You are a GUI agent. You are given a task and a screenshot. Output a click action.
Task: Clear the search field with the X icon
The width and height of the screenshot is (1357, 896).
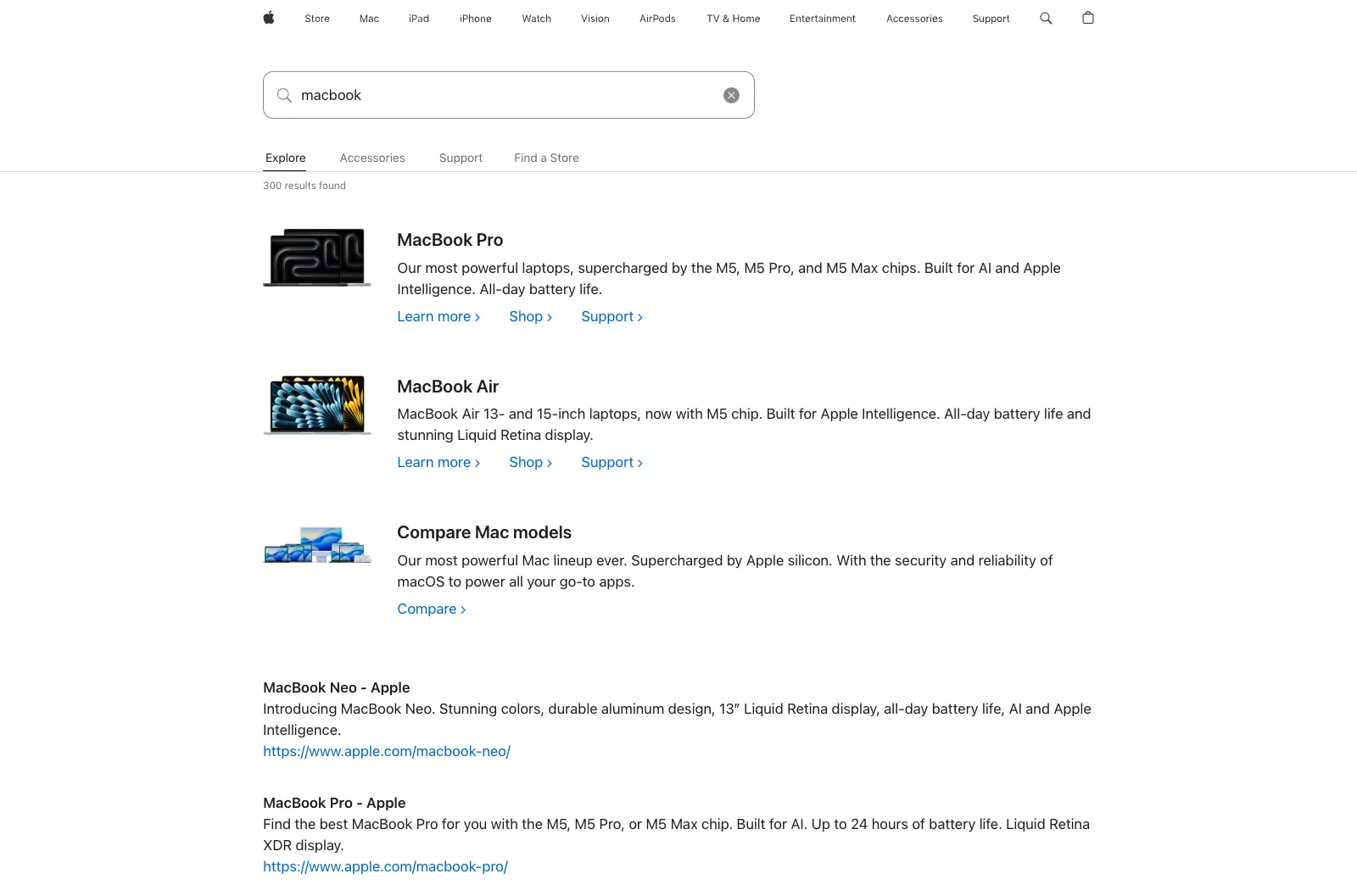731,95
